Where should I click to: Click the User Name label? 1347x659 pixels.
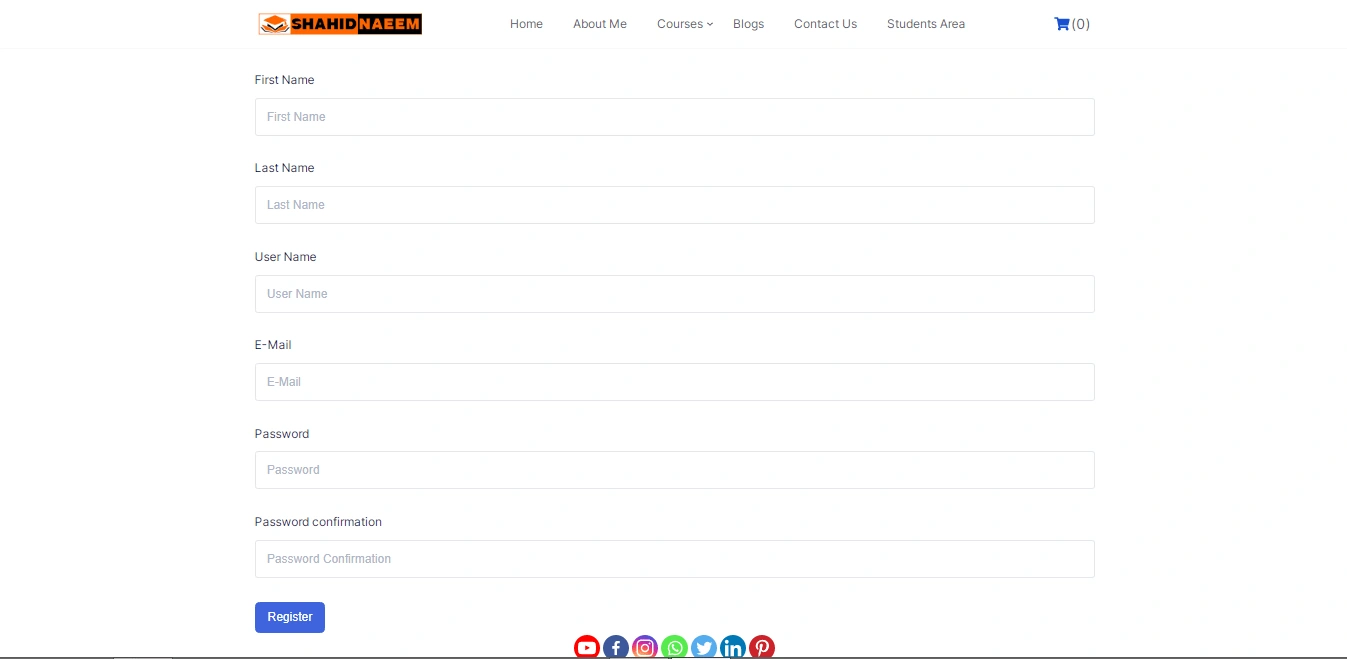(286, 257)
